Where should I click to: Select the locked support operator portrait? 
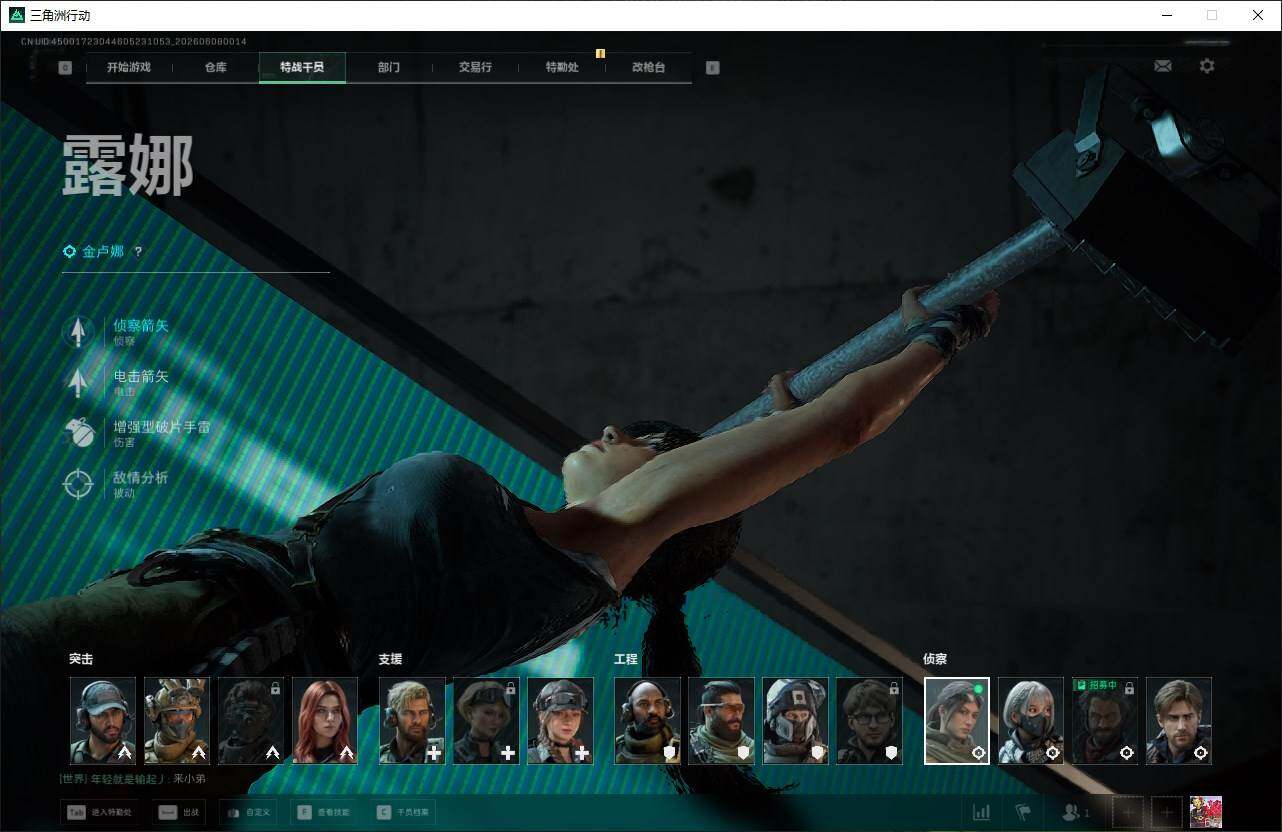(486, 721)
